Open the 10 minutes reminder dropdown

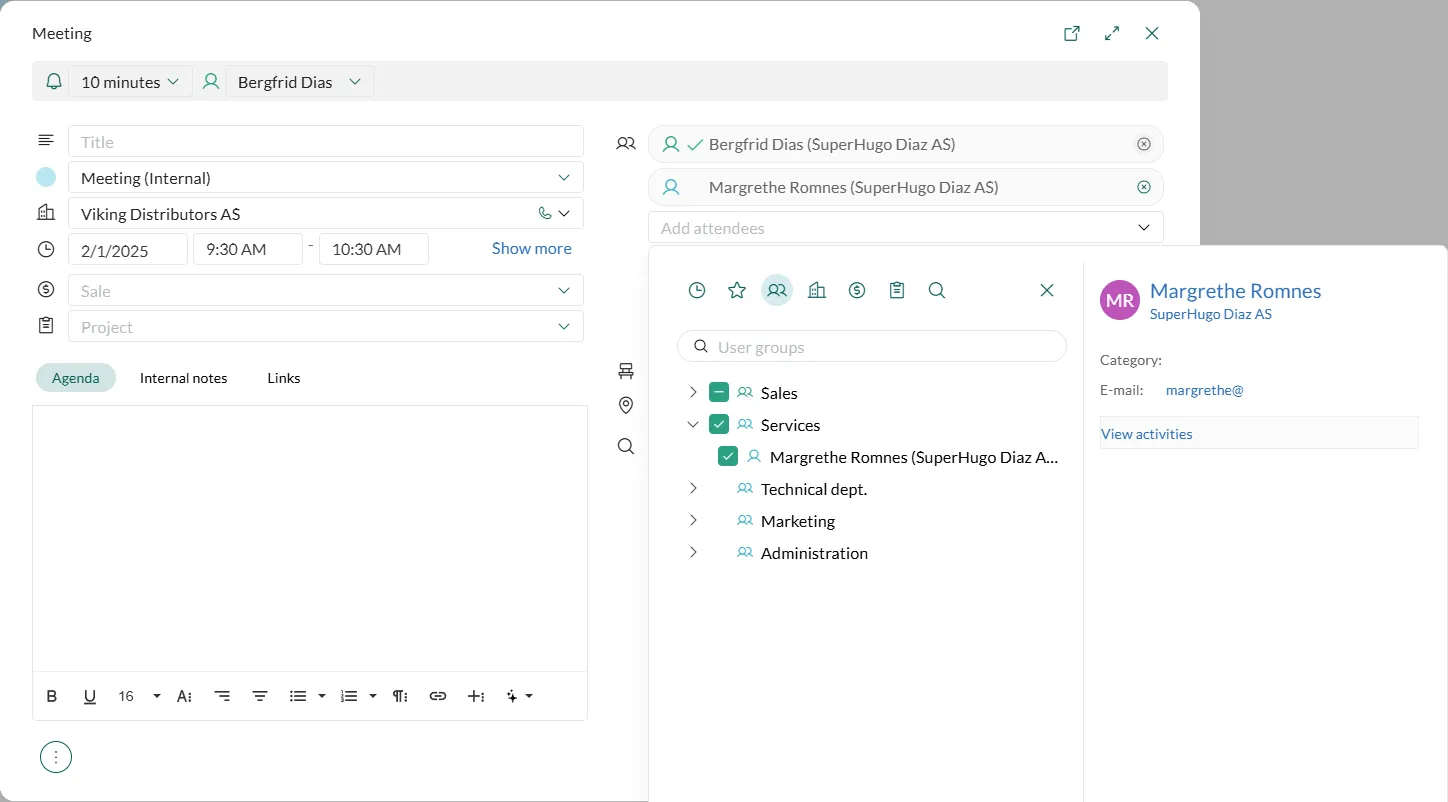pyautogui.click(x=130, y=82)
